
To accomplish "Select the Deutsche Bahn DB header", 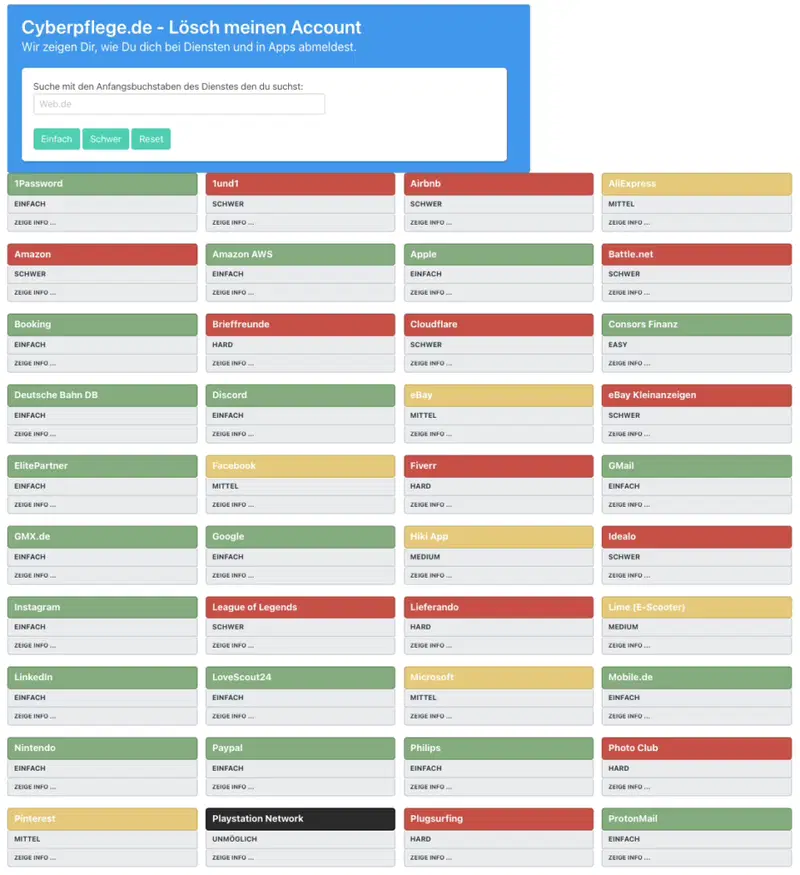I will [102, 395].
